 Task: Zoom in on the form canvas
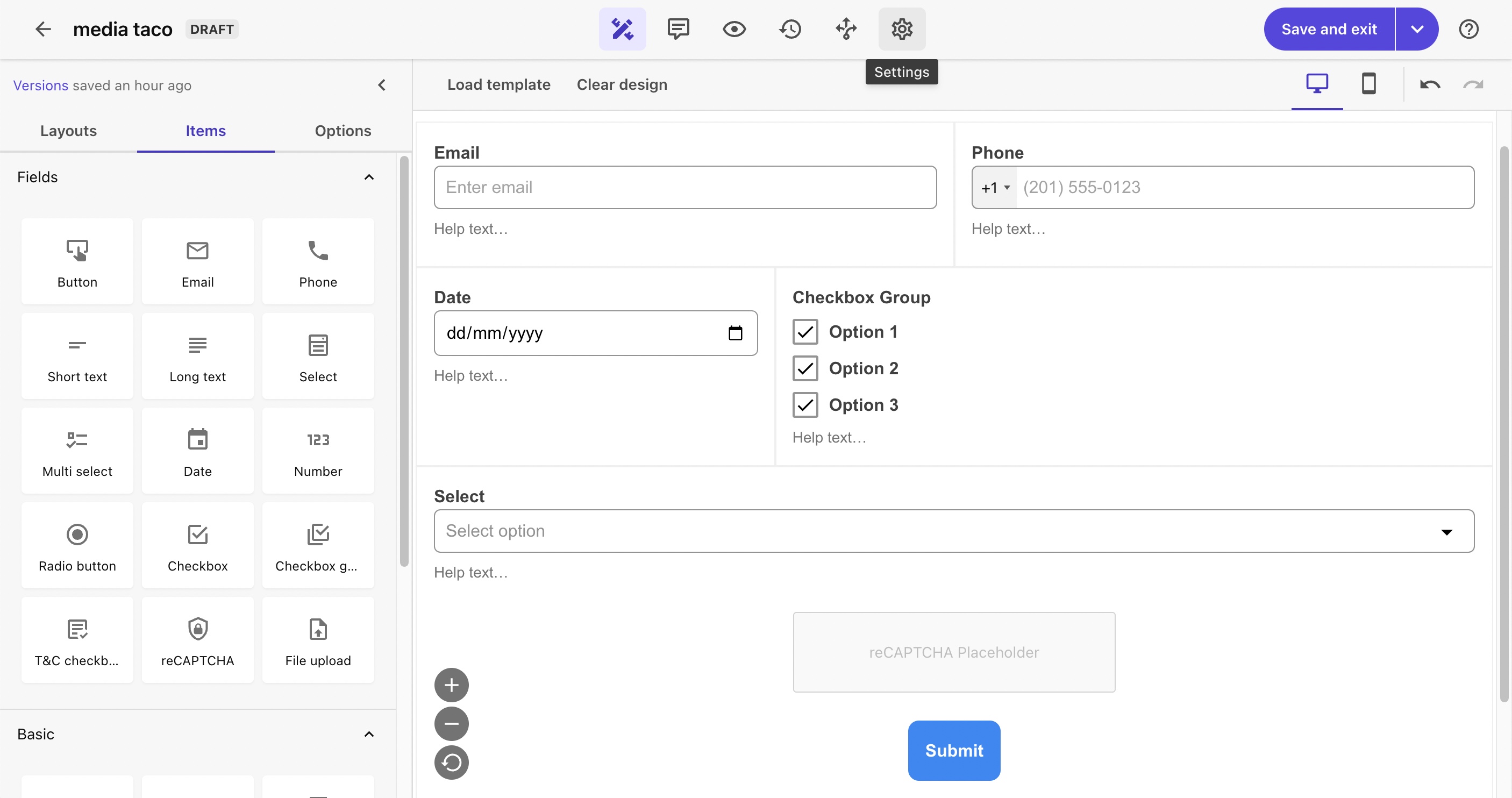(451, 685)
